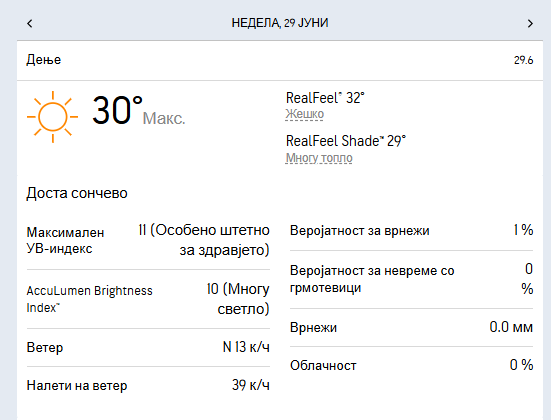Select the Ветер wind speed row

click(148, 347)
